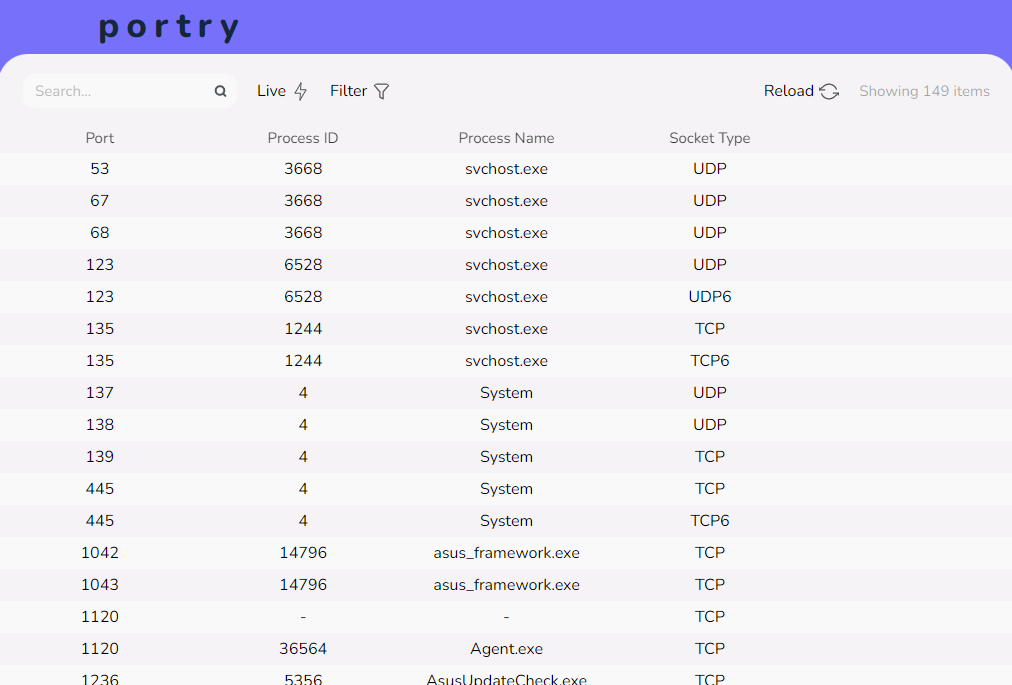Click the Filter funnel icon

tap(381, 91)
